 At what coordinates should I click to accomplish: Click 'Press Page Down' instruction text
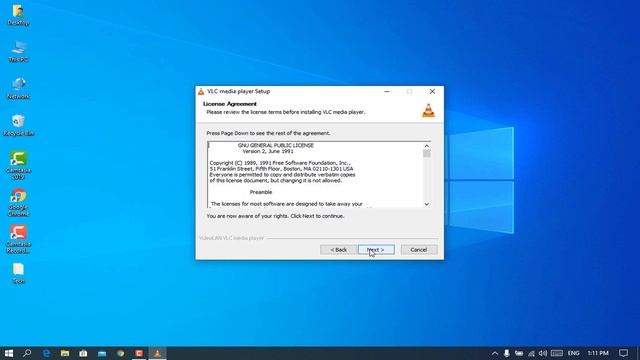(x=268, y=133)
